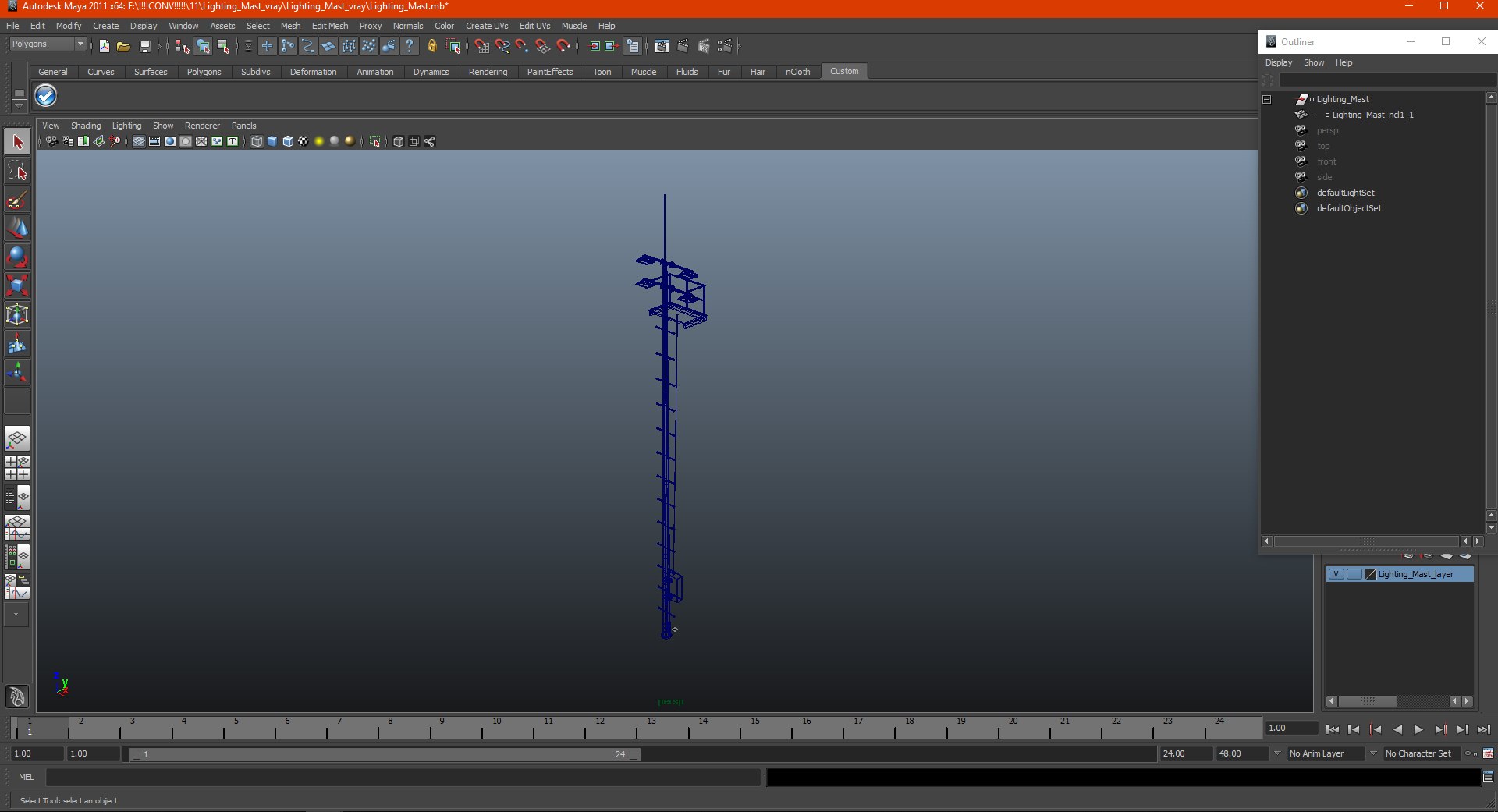The image size is (1498, 812).
Task: Activate the Rotate tool sphere icon
Action: coord(17,257)
